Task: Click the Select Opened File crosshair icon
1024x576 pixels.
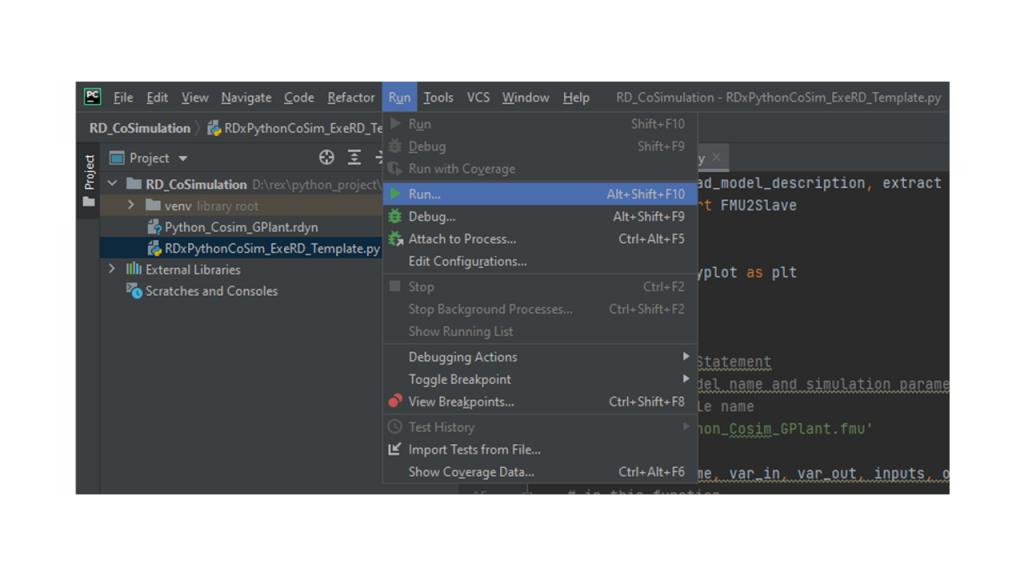Action: [327, 157]
